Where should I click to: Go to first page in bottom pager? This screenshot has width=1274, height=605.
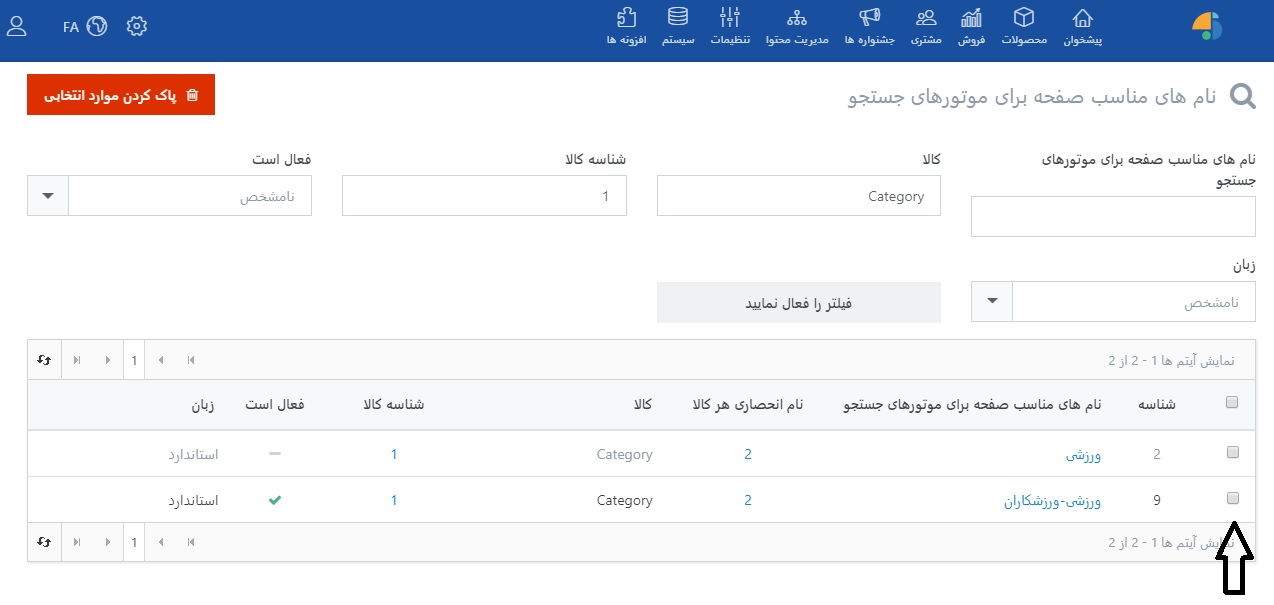pos(191,542)
